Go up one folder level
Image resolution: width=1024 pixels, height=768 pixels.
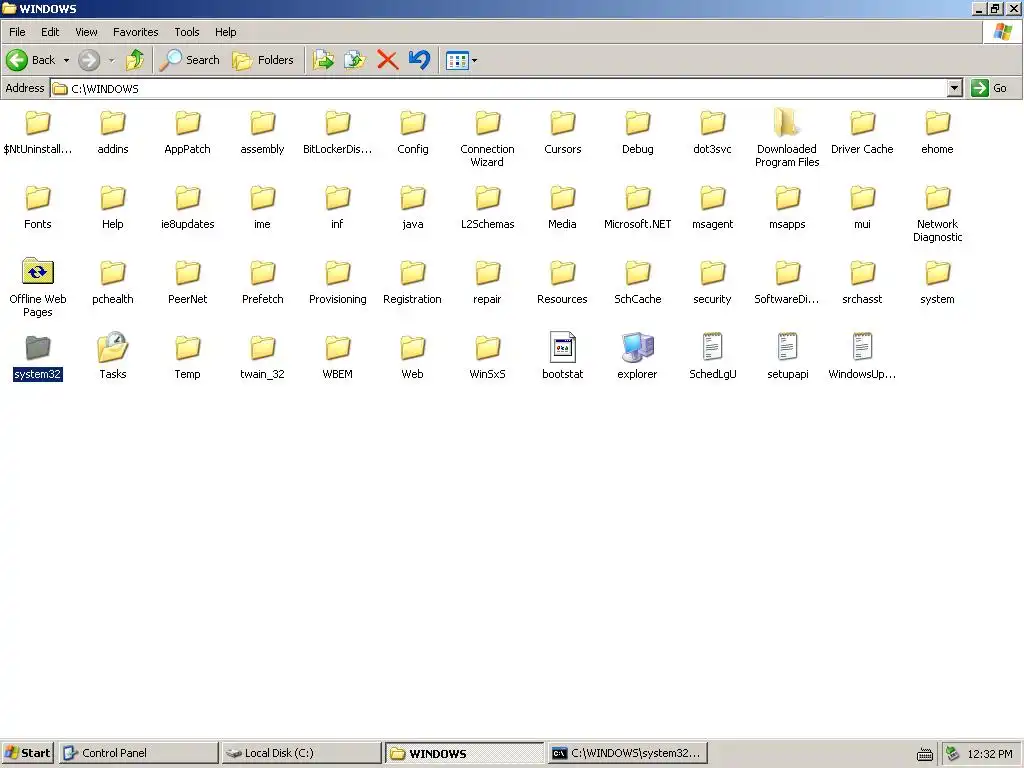[135, 60]
